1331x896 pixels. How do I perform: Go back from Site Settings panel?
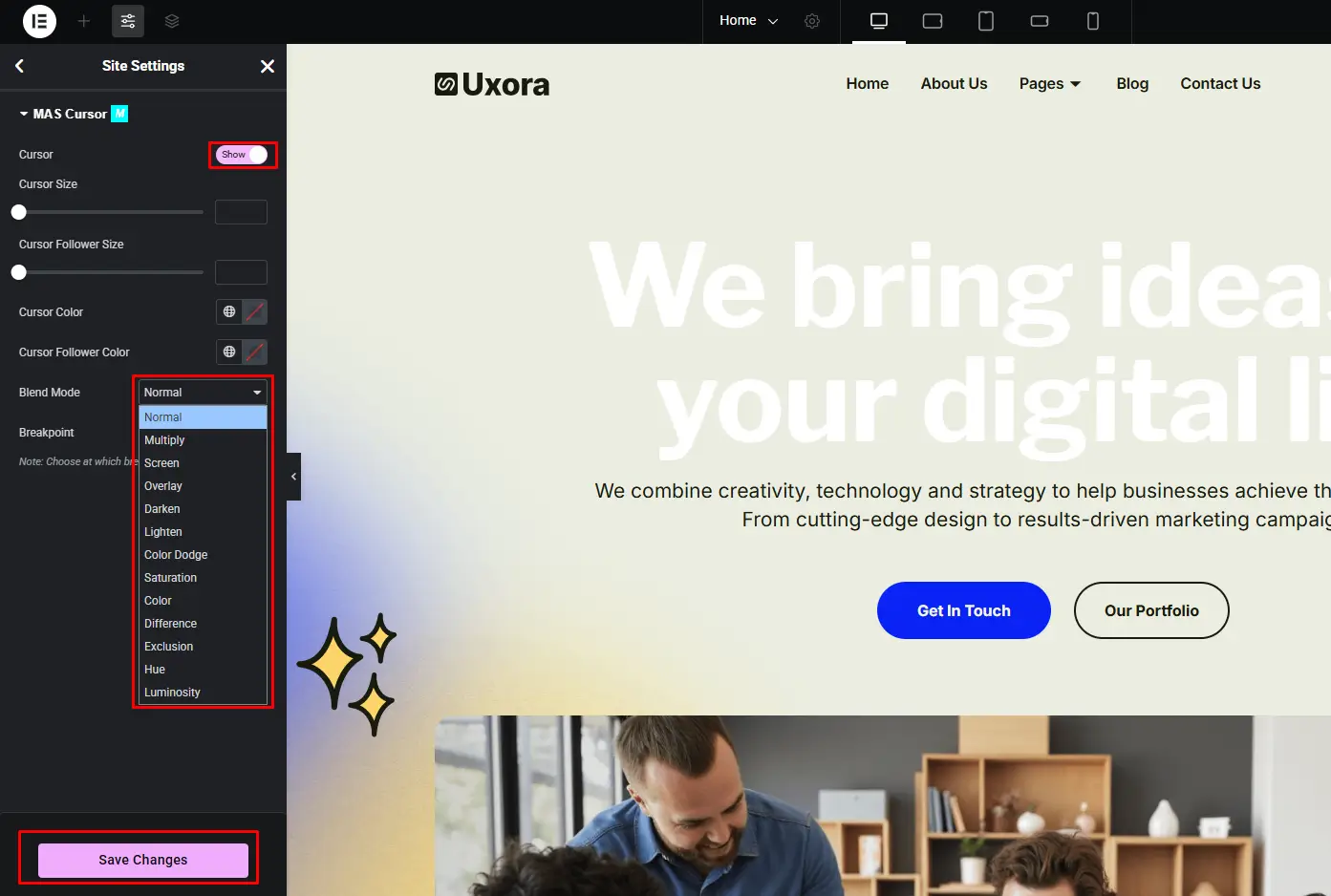tap(19, 66)
